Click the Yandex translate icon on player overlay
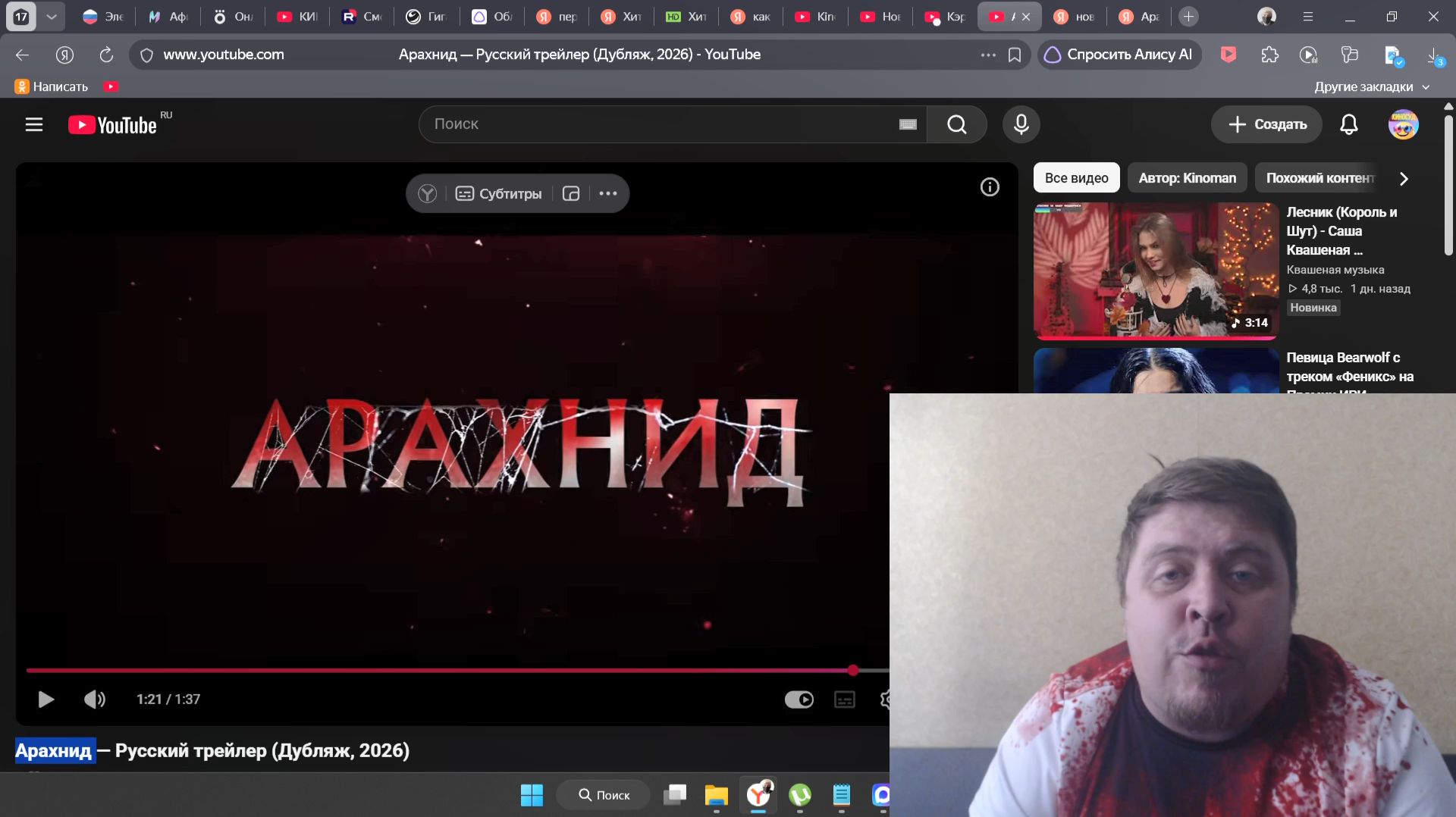 428,194
